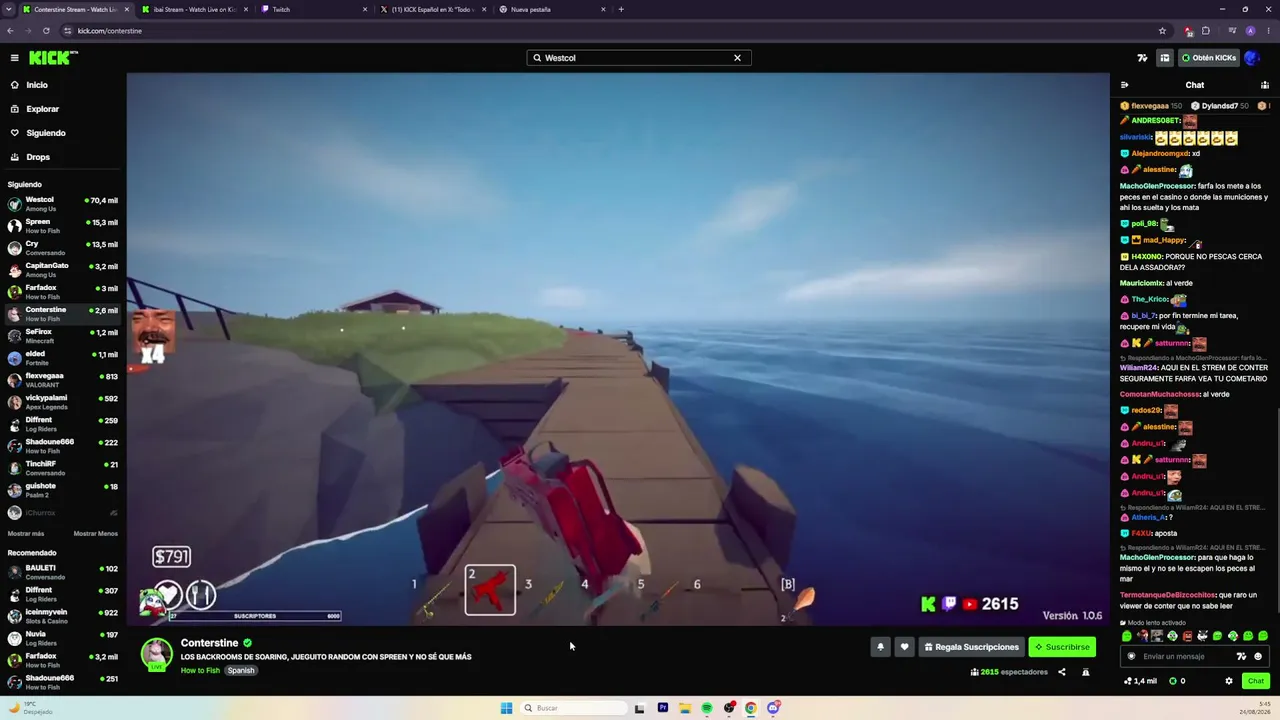1280x720 pixels.
Task: Report stream using the siren icon
Action: pos(1086,673)
